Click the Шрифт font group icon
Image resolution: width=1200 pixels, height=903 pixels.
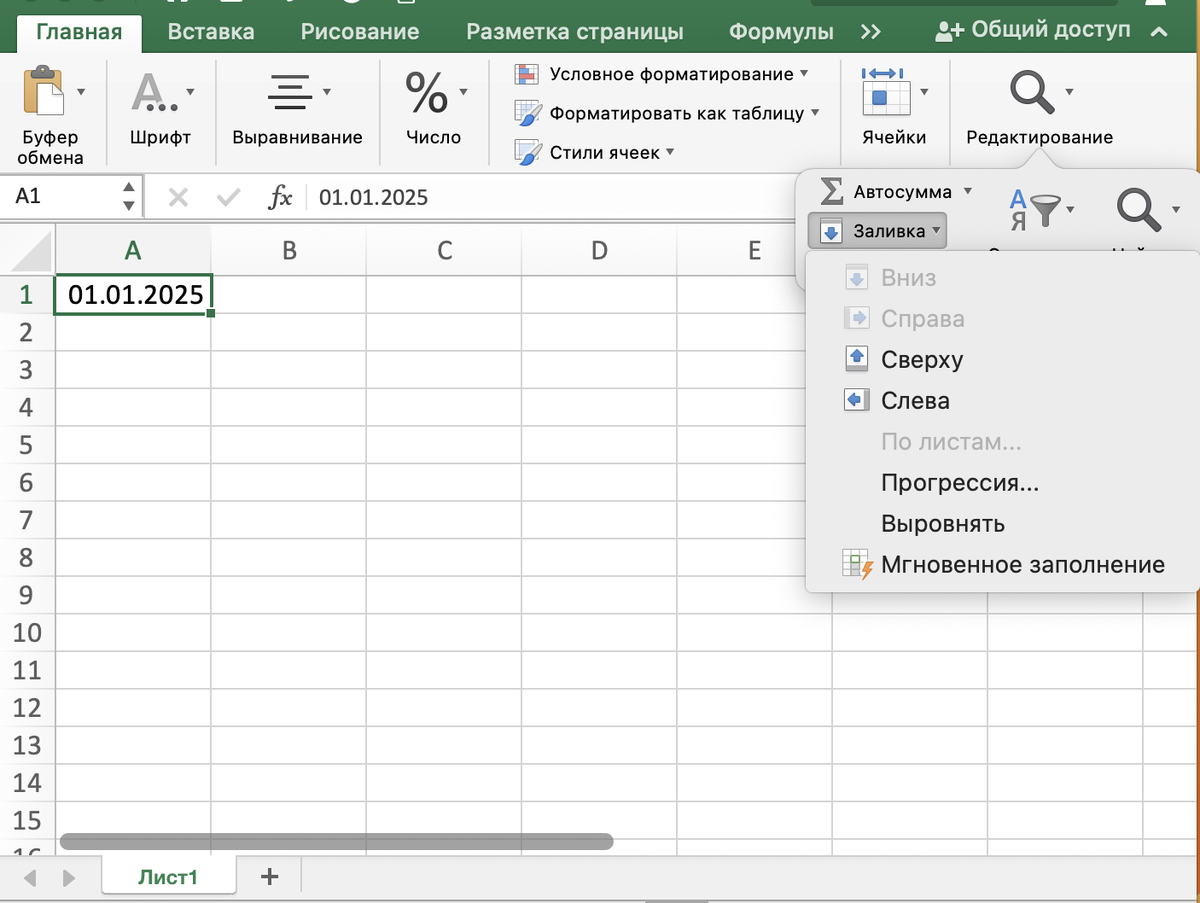click(x=153, y=93)
